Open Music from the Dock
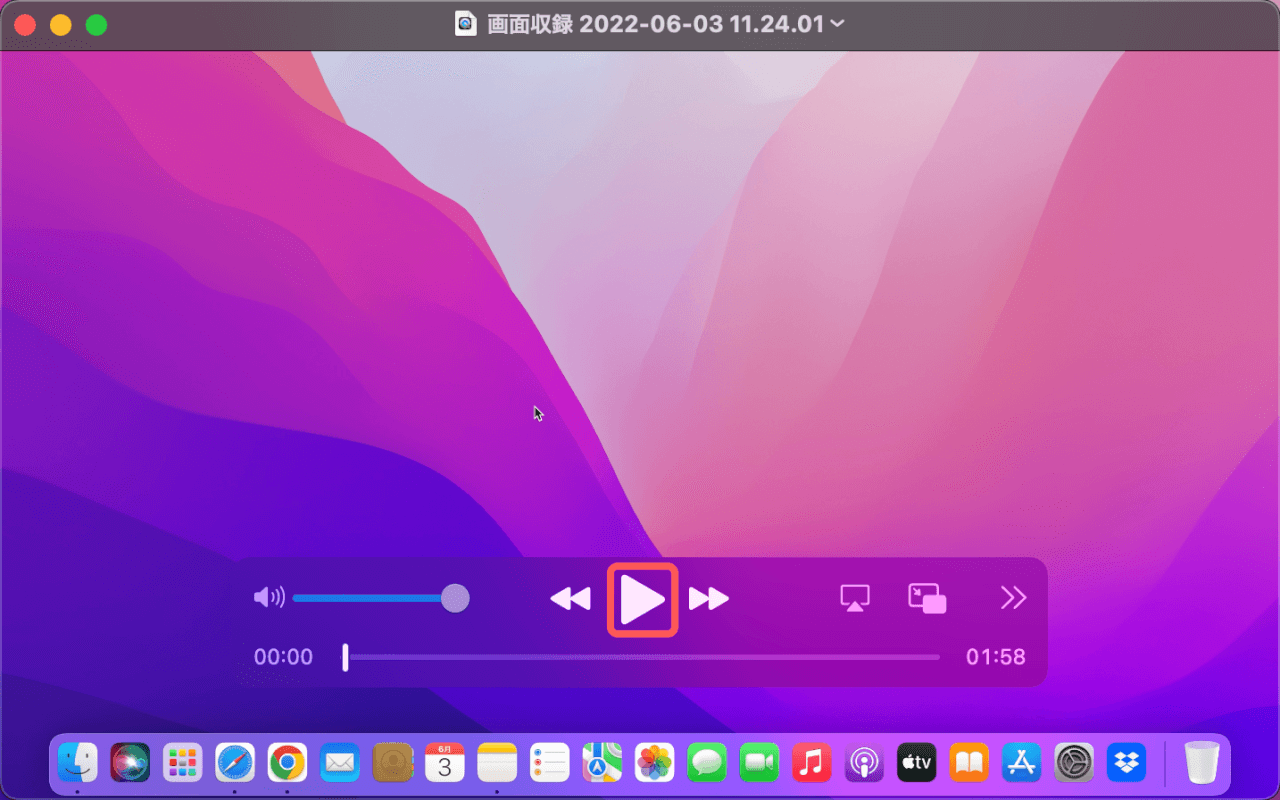Screen dimensions: 1280x800 [811, 763]
